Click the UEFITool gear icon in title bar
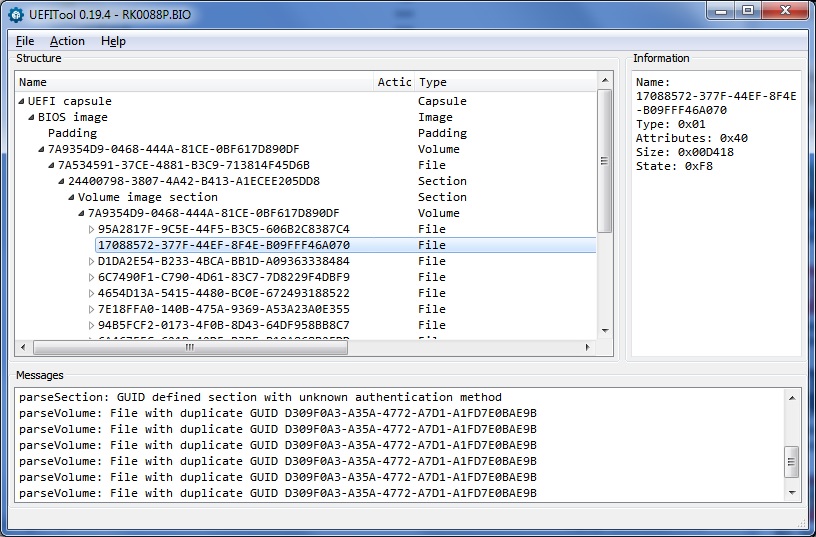 tap(16, 15)
